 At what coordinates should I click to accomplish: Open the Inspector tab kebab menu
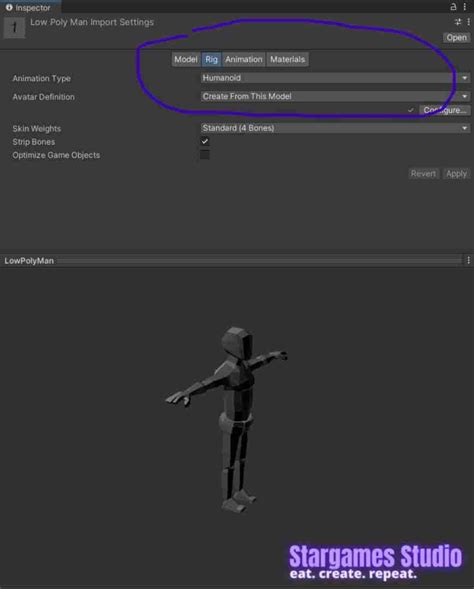pos(465,7)
